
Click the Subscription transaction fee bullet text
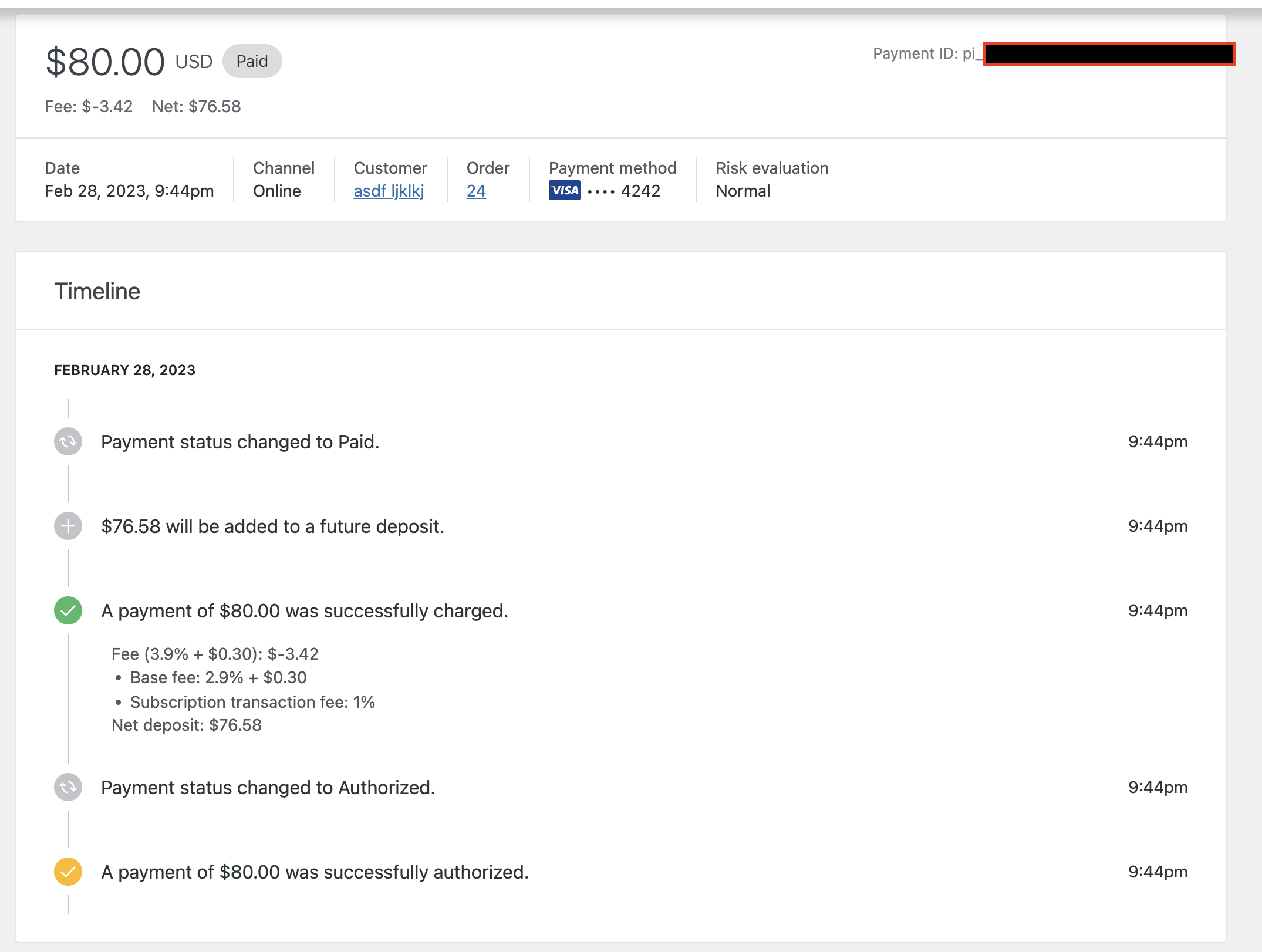coord(252,701)
